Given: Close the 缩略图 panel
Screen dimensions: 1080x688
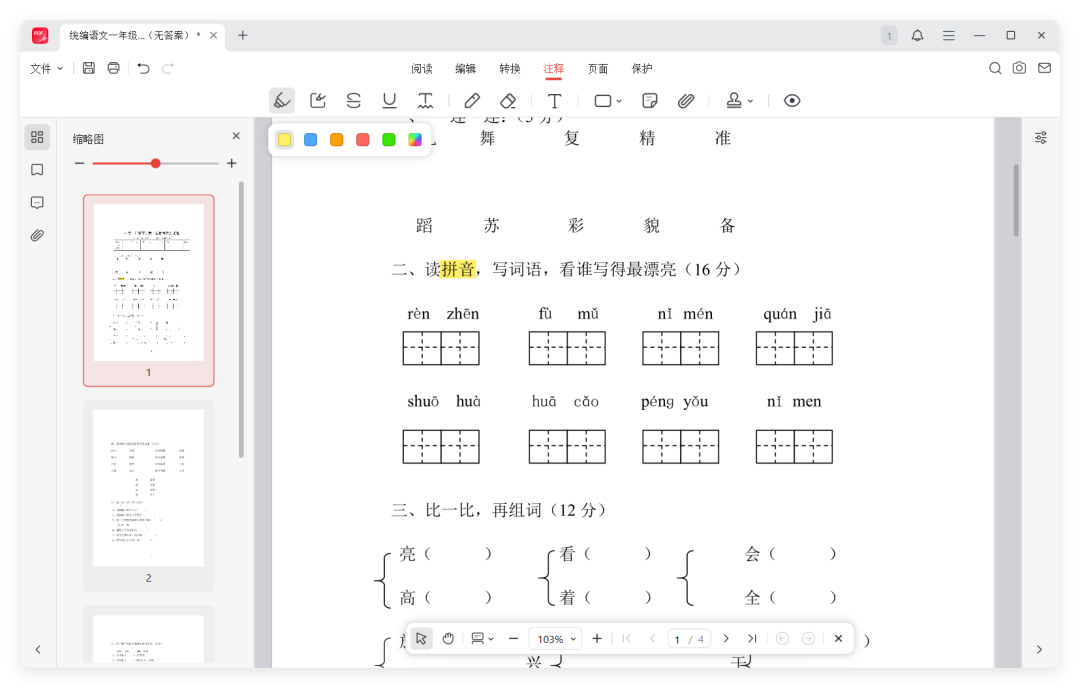Looking at the screenshot, I should click(236, 136).
